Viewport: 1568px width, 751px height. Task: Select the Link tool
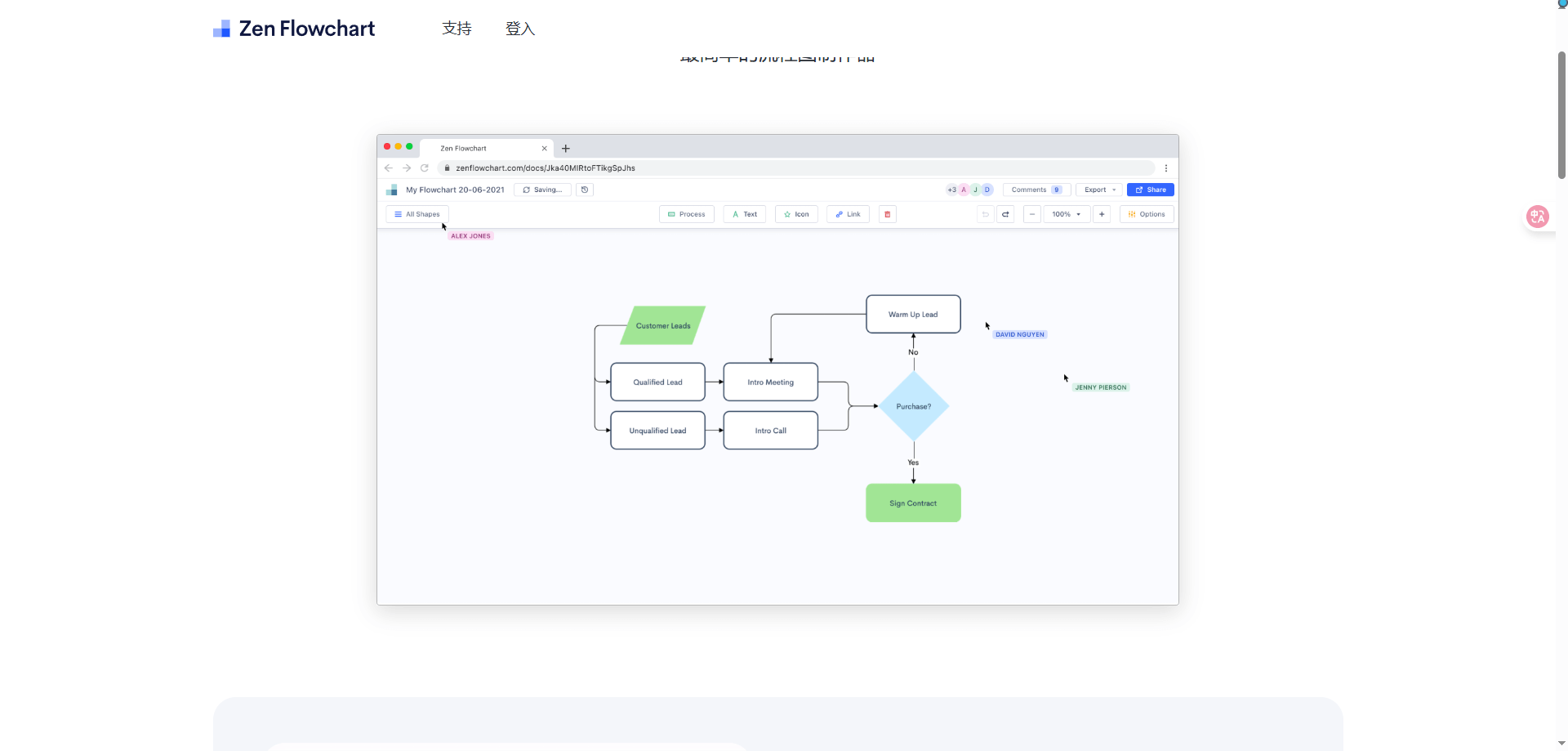pyautogui.click(x=848, y=214)
